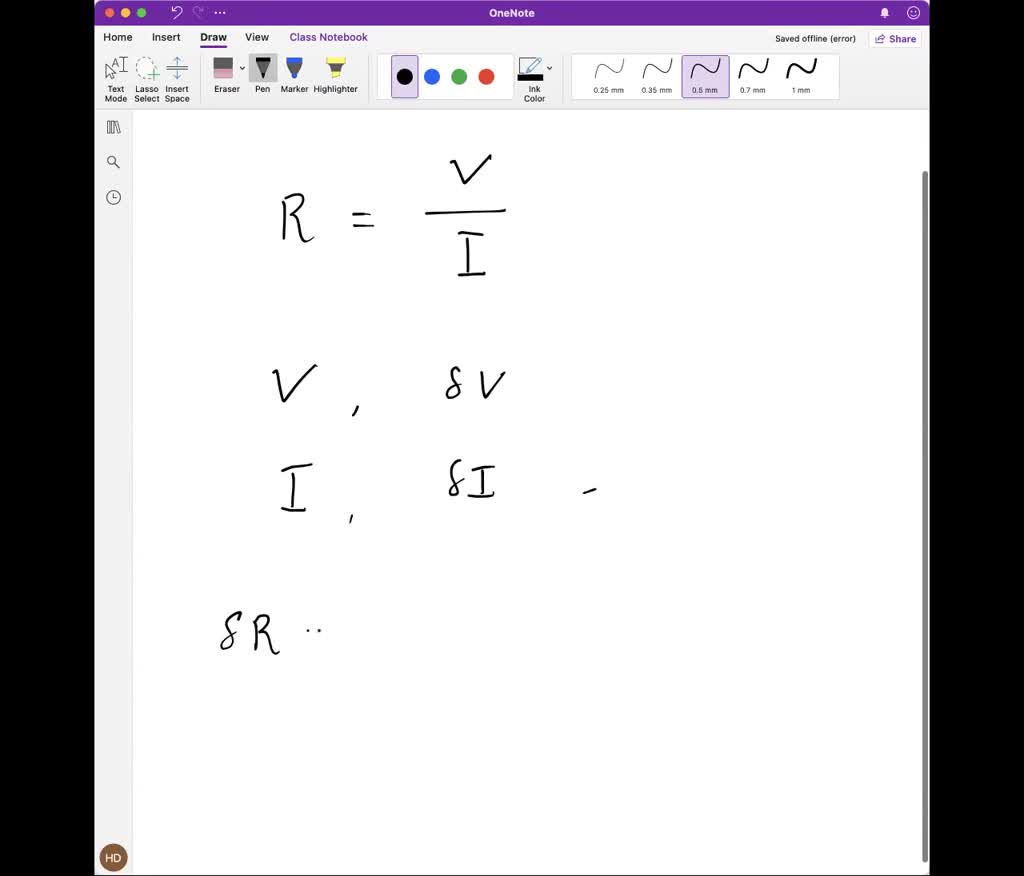1024x876 pixels.
Task: Pick the red ink color swatch
Action: [485, 76]
